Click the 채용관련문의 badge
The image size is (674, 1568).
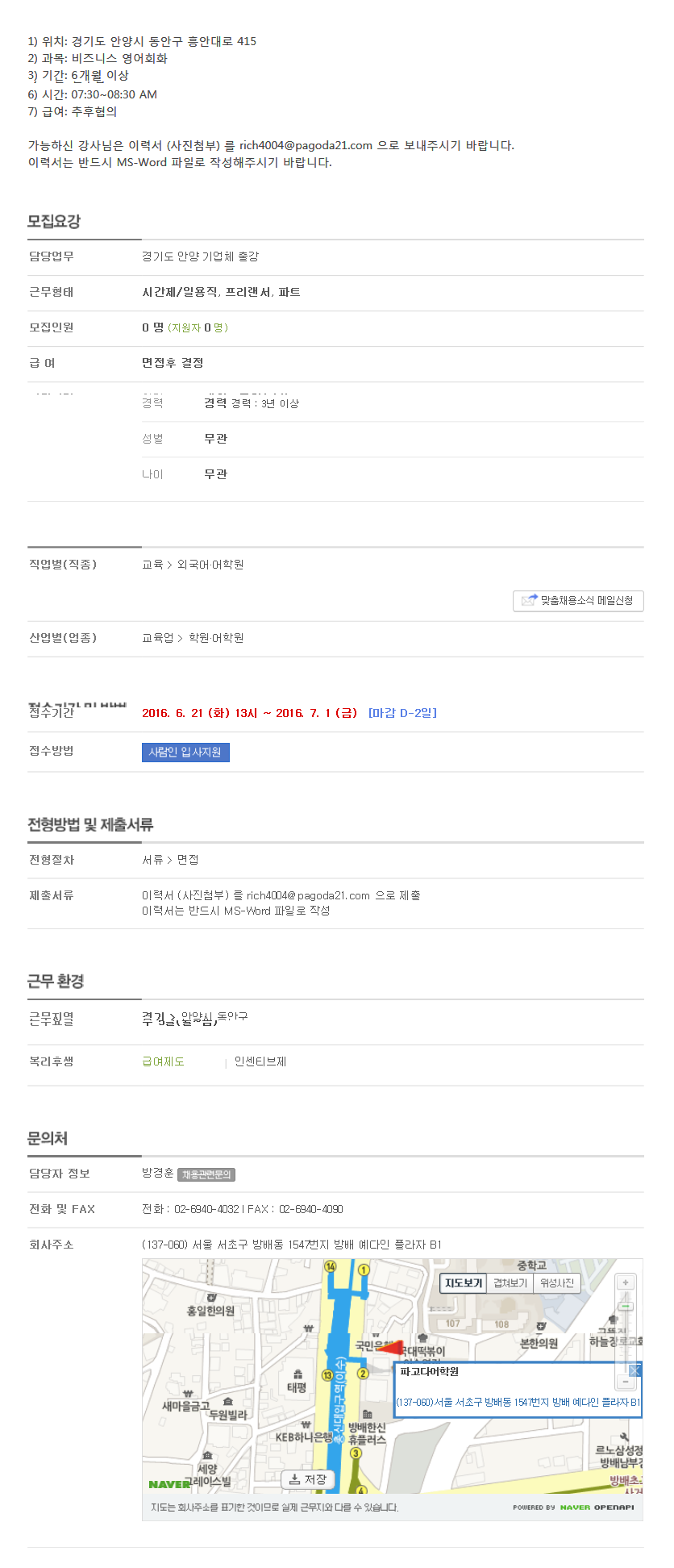pyautogui.click(x=206, y=1174)
